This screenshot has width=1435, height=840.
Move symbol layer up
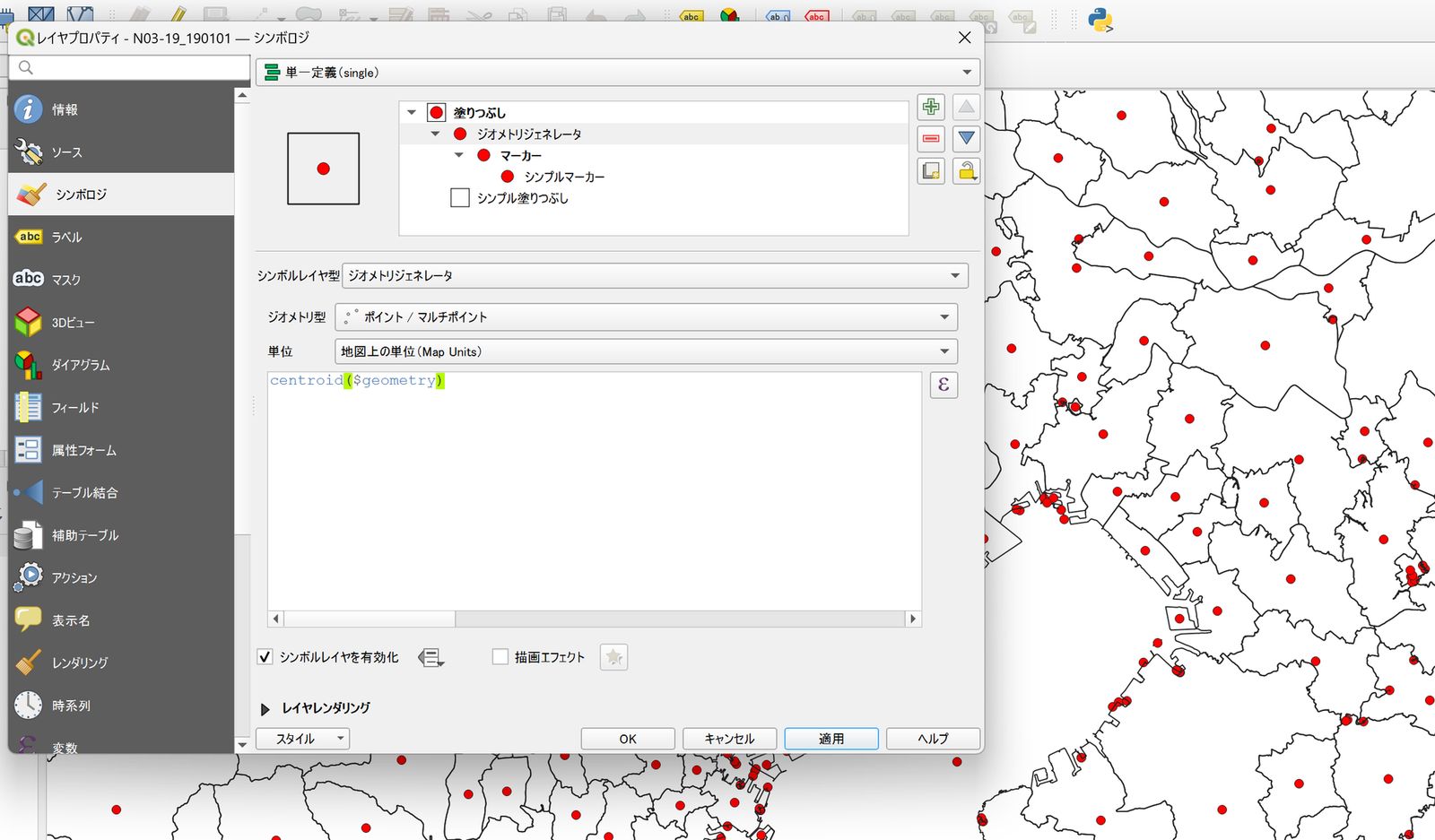pyautogui.click(x=966, y=108)
